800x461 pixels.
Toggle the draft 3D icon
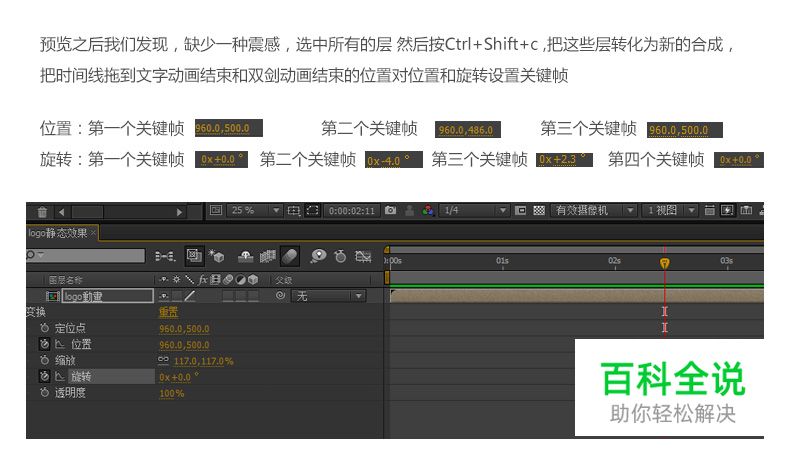216,255
